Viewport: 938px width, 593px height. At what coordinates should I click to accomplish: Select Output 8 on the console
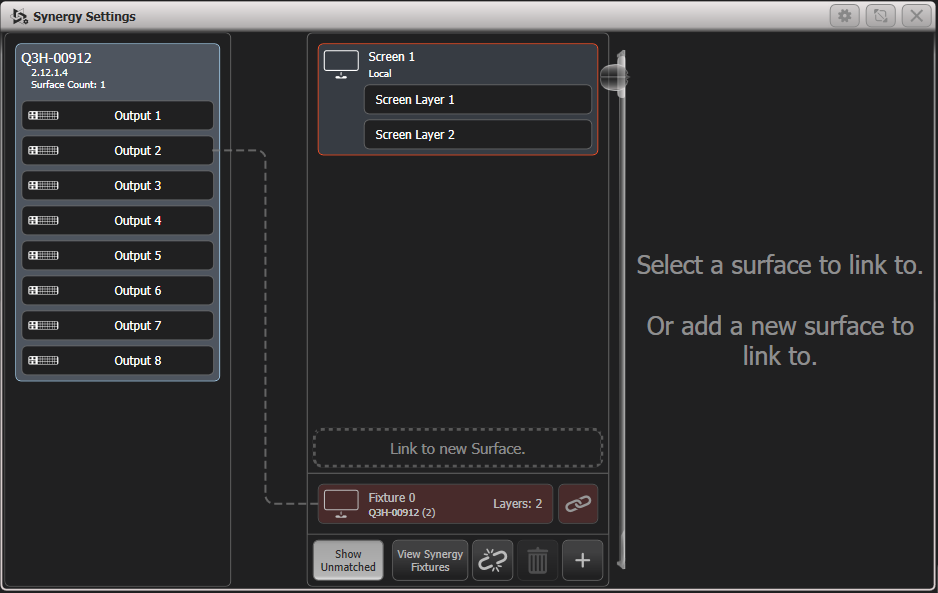pyautogui.click(x=117, y=360)
